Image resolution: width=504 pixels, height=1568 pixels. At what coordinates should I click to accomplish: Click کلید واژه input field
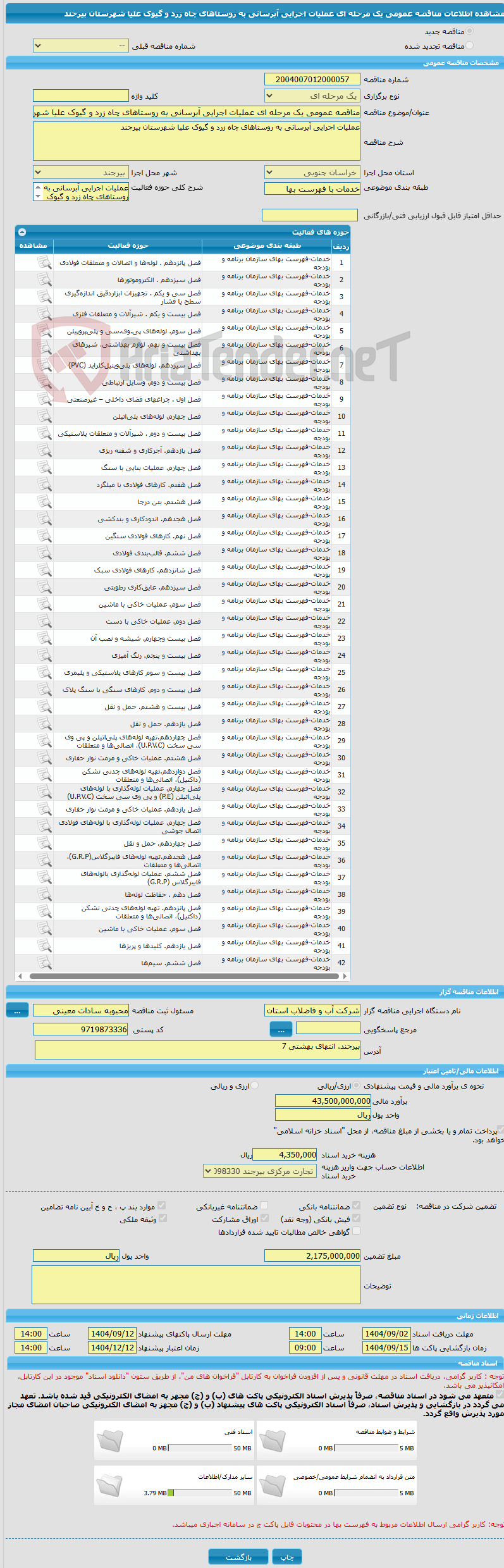(x=81, y=96)
